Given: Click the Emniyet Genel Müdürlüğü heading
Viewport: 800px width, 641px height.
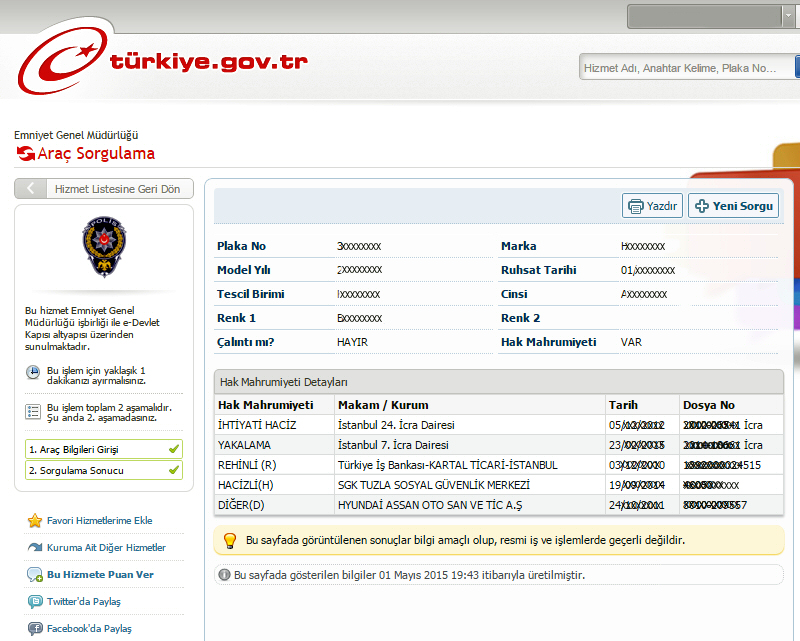Looking at the screenshot, I should 76,135.
